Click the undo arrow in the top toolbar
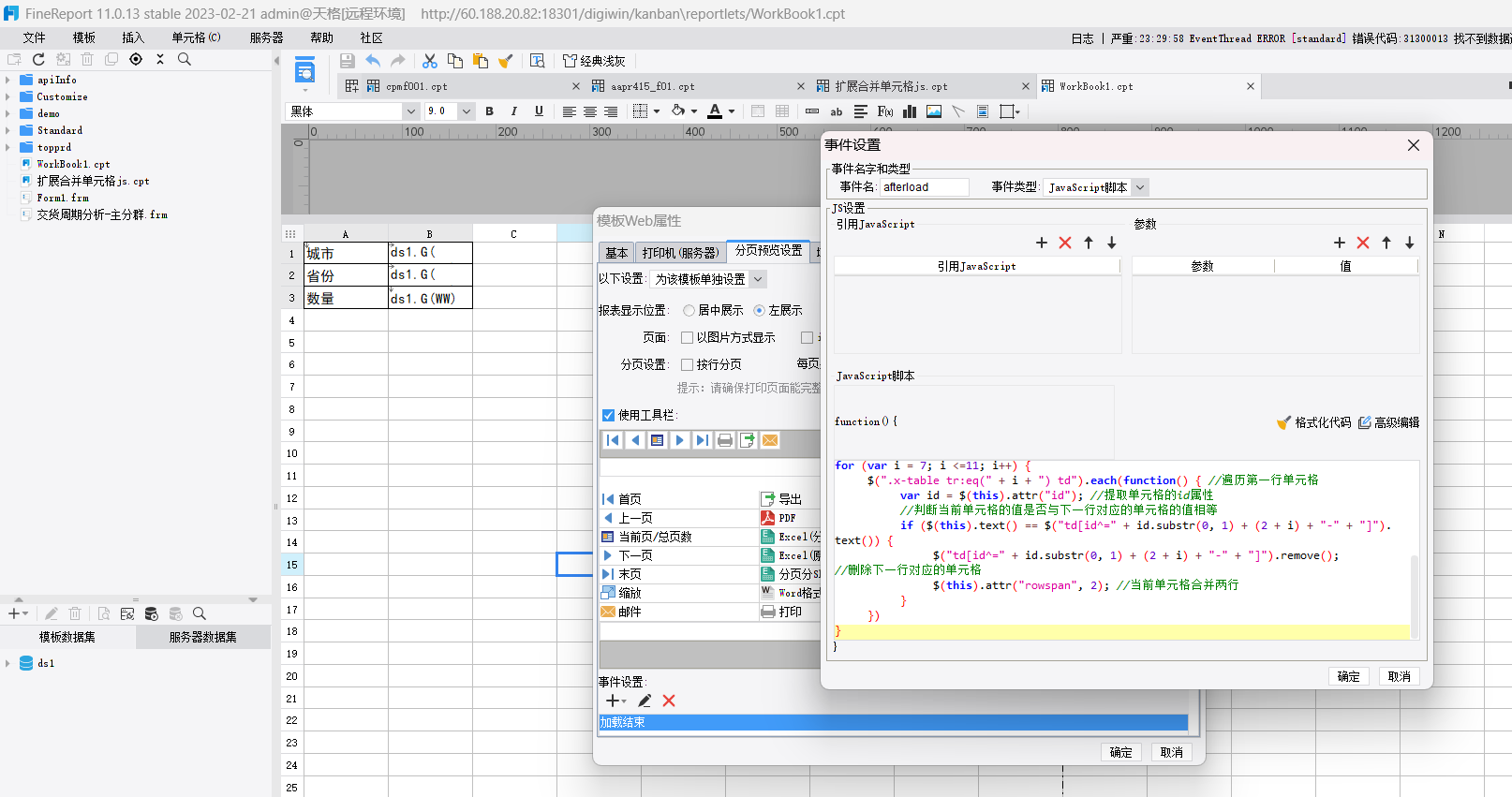The height and width of the screenshot is (797, 1512). [x=373, y=61]
